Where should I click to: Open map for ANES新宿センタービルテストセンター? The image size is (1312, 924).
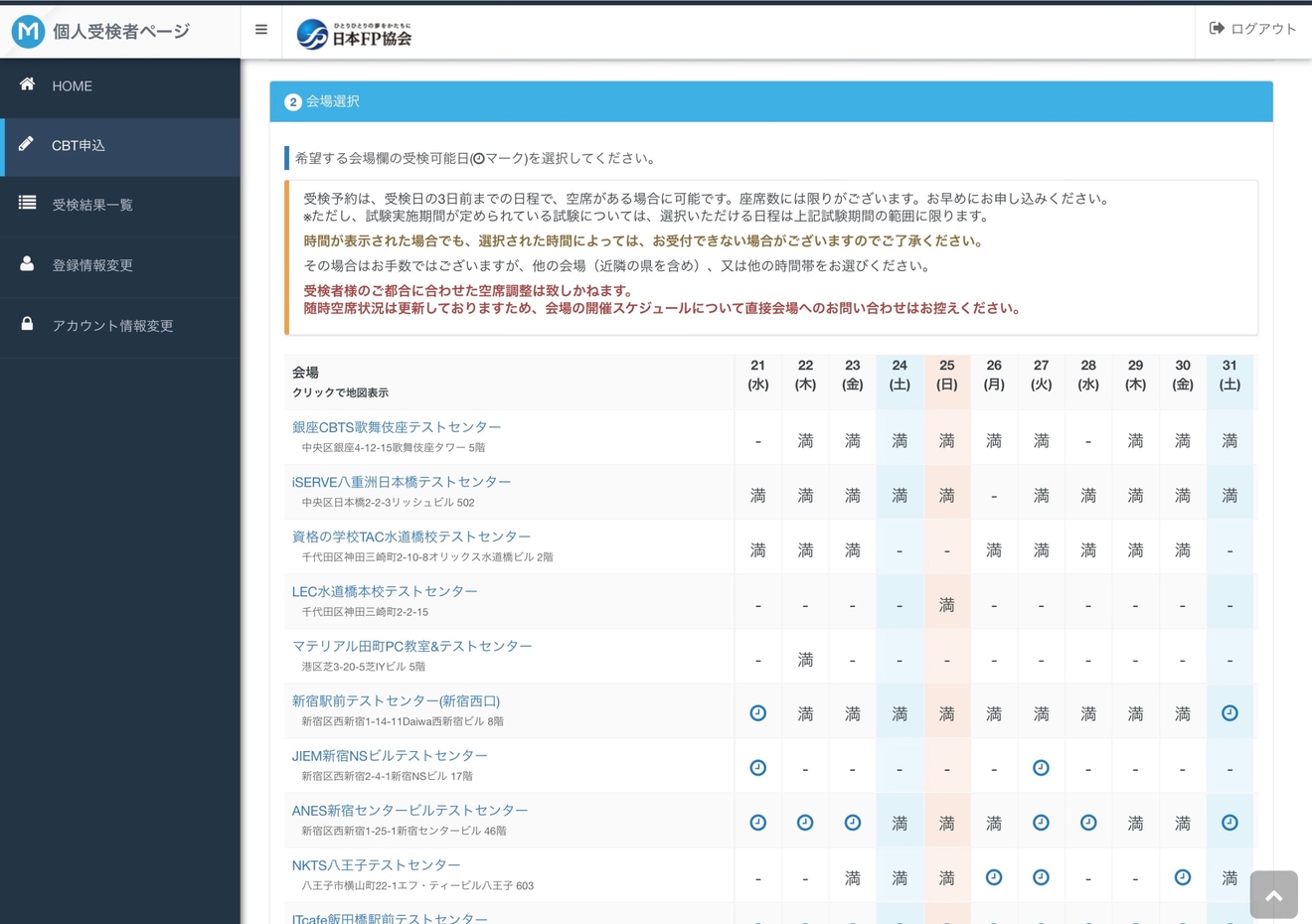pos(410,811)
